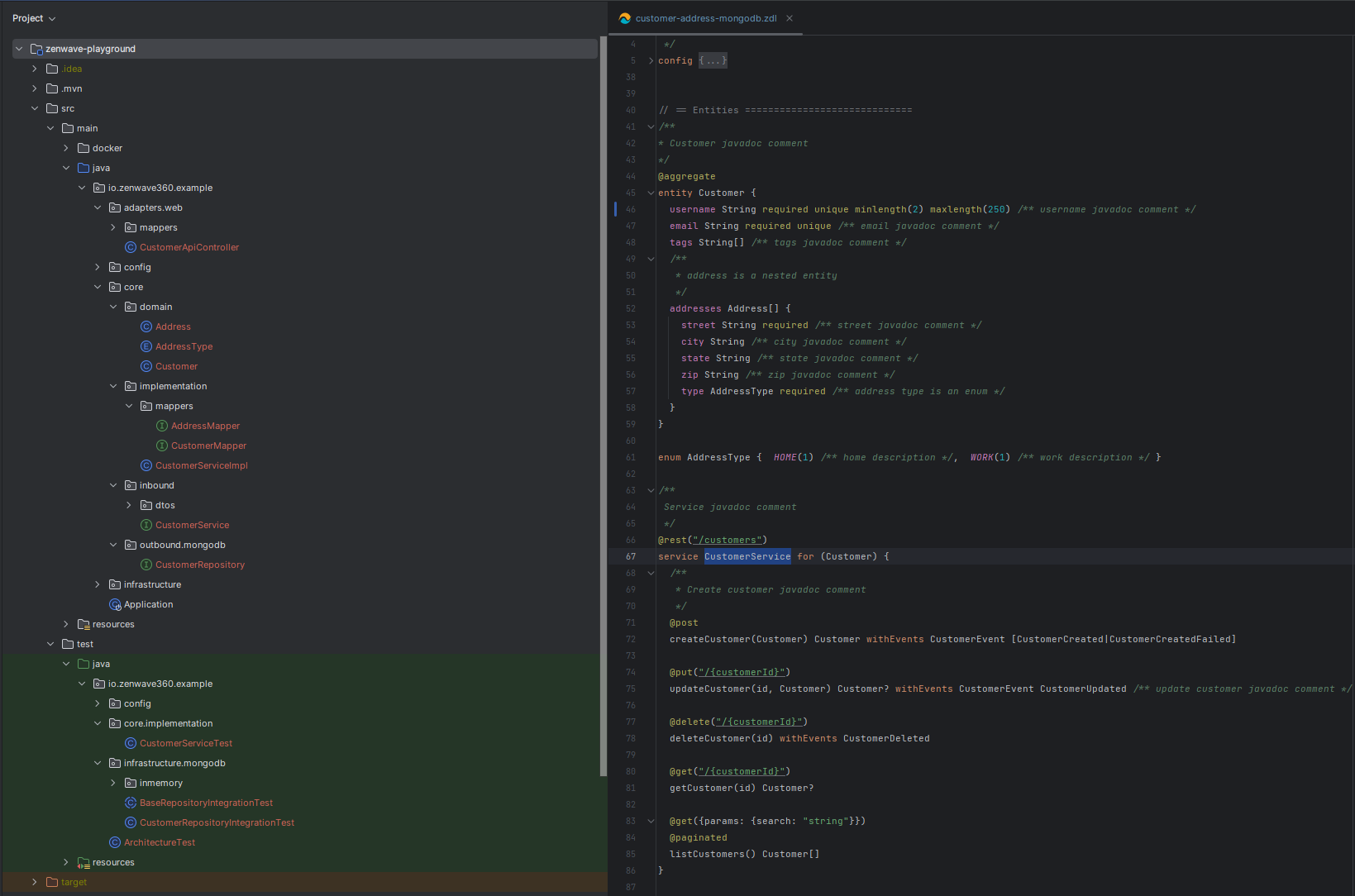The image size is (1355, 896).
Task: Expand the target folder
Action: click(x=35, y=882)
